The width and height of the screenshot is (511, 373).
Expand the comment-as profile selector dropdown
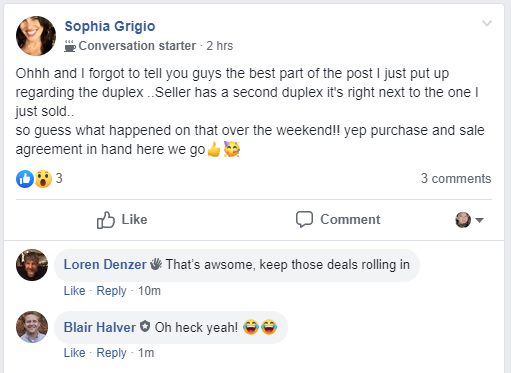(x=469, y=220)
